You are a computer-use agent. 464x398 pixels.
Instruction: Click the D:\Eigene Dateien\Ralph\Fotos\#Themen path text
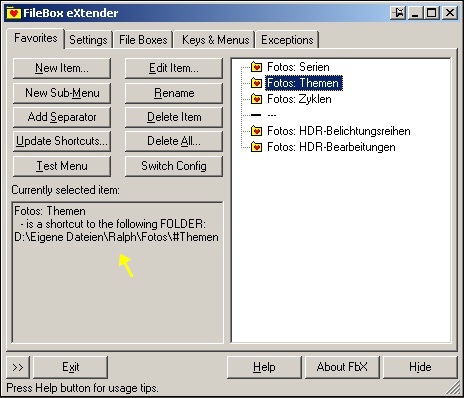pyautogui.click(x=116, y=237)
